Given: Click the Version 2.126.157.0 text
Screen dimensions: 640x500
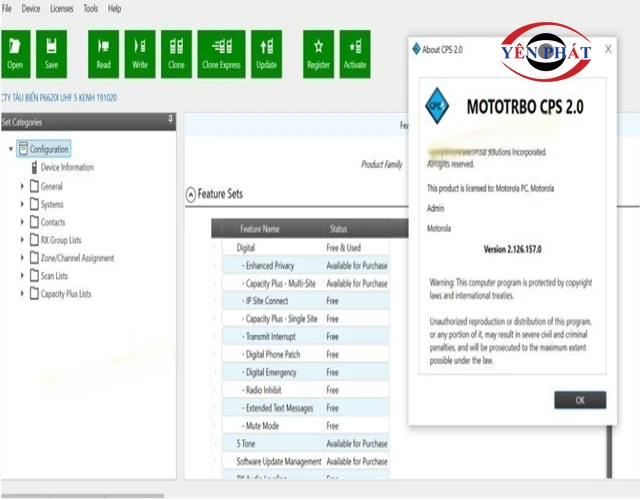Looking at the screenshot, I should click(x=512, y=249).
